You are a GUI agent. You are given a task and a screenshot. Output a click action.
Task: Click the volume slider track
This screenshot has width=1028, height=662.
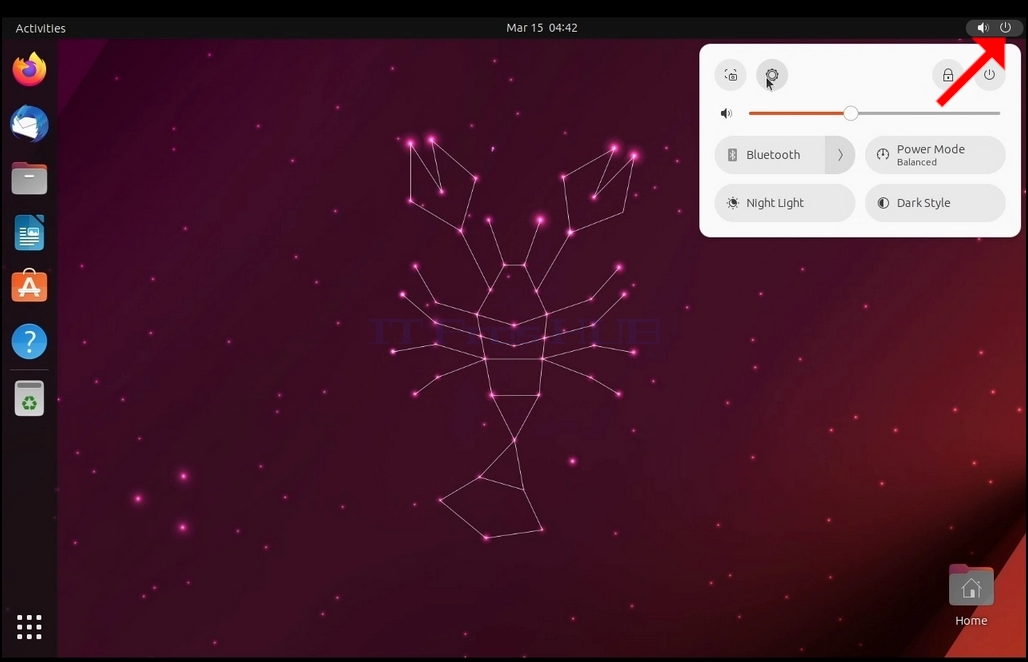pyautogui.click(x=874, y=113)
